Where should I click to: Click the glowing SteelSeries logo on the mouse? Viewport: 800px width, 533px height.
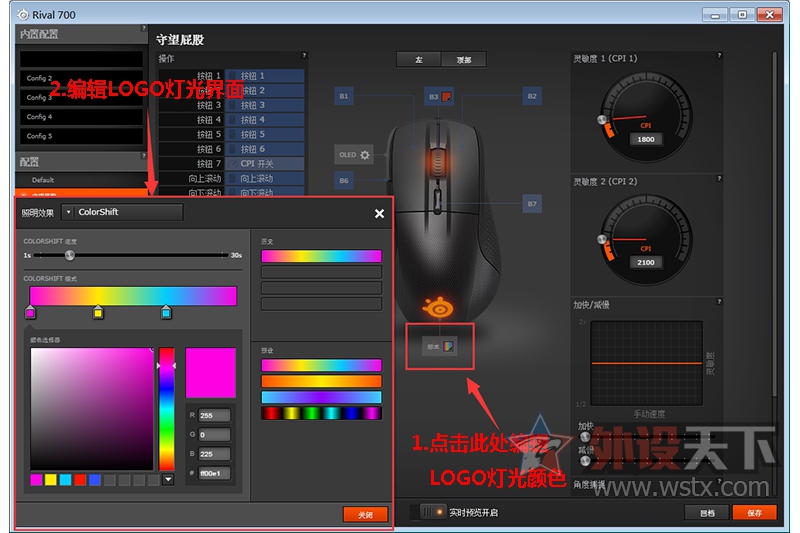(438, 308)
